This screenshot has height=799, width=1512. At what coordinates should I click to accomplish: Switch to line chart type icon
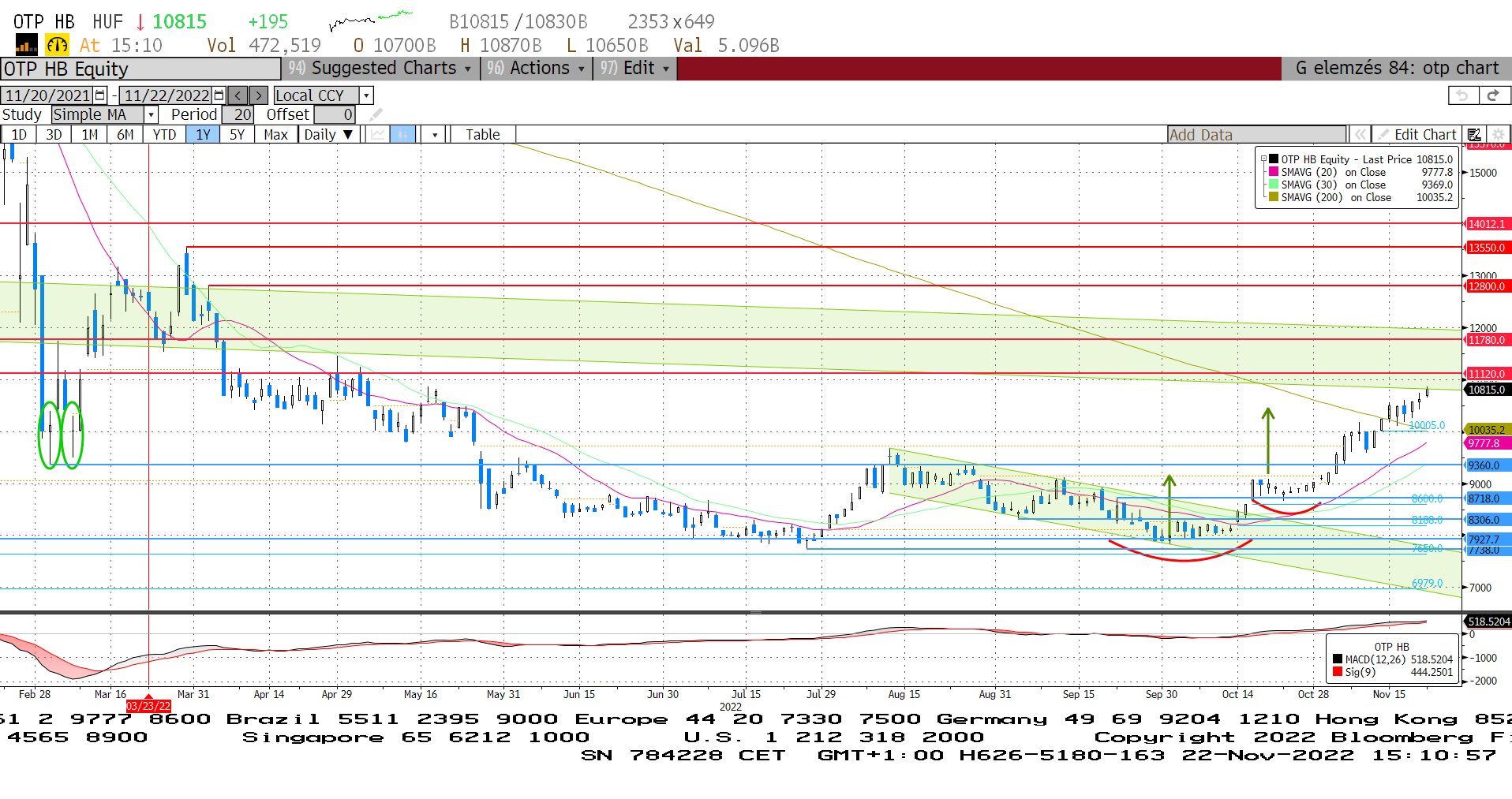tap(378, 134)
